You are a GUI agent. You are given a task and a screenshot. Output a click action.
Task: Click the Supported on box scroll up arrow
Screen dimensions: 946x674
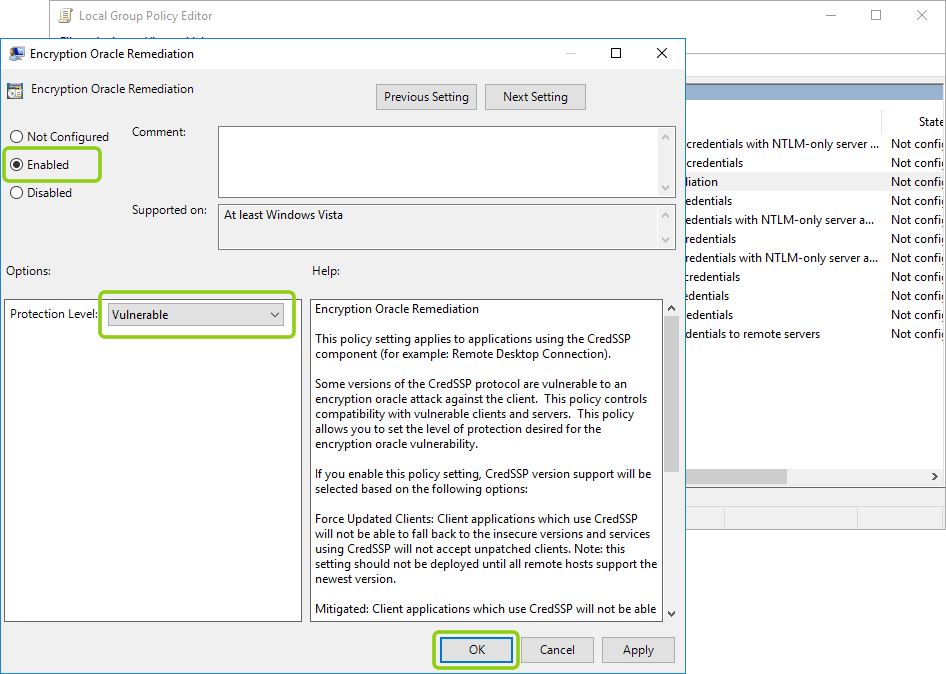click(x=666, y=214)
